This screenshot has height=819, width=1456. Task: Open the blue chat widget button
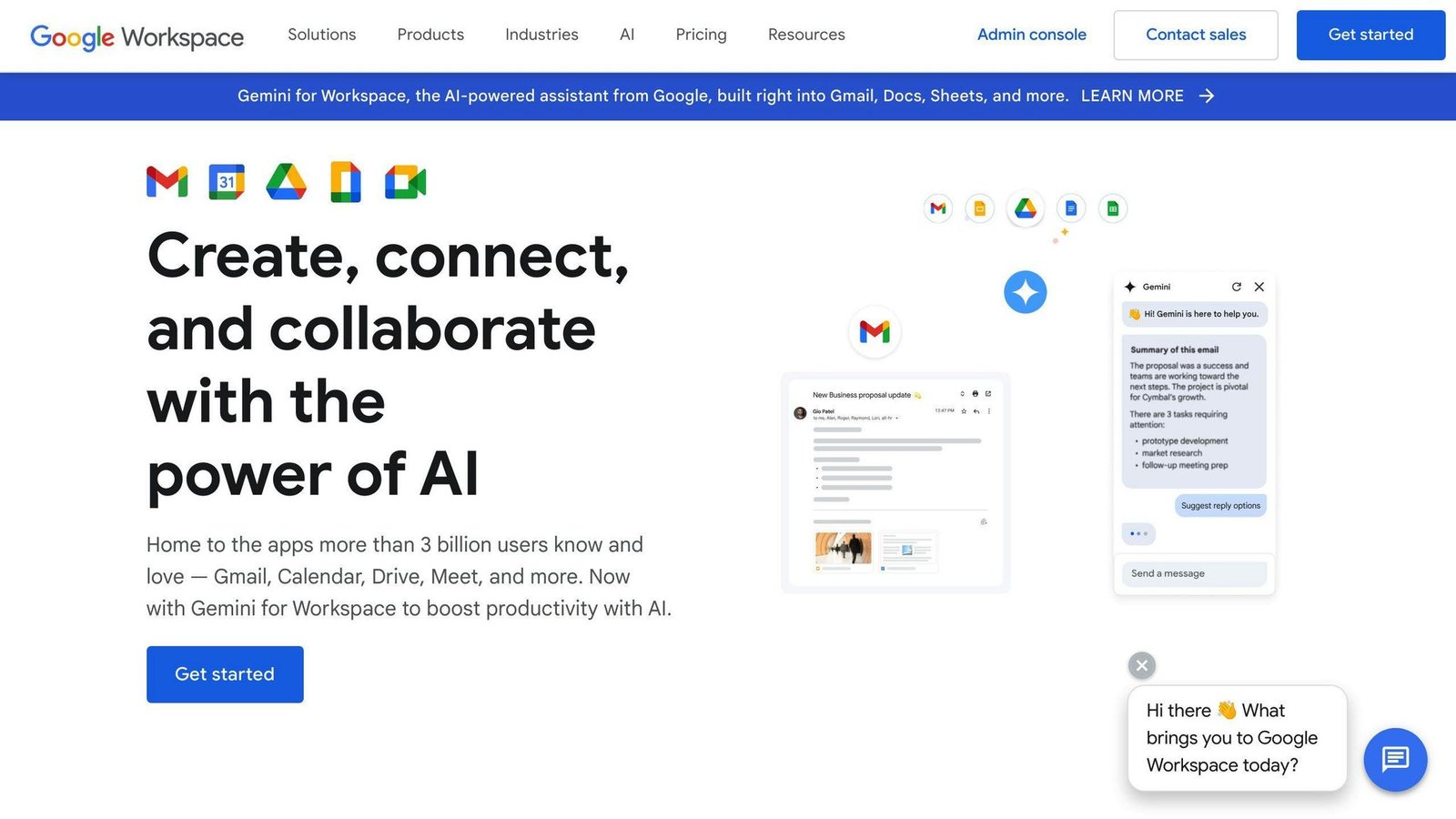tap(1395, 759)
